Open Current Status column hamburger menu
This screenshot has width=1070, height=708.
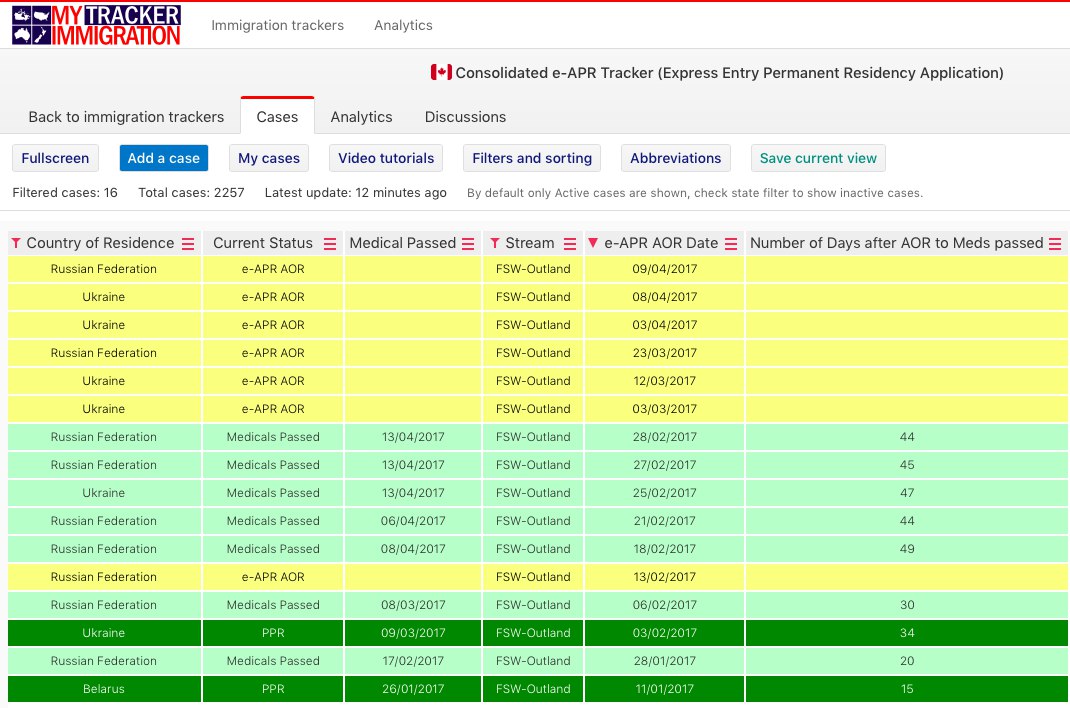330,244
